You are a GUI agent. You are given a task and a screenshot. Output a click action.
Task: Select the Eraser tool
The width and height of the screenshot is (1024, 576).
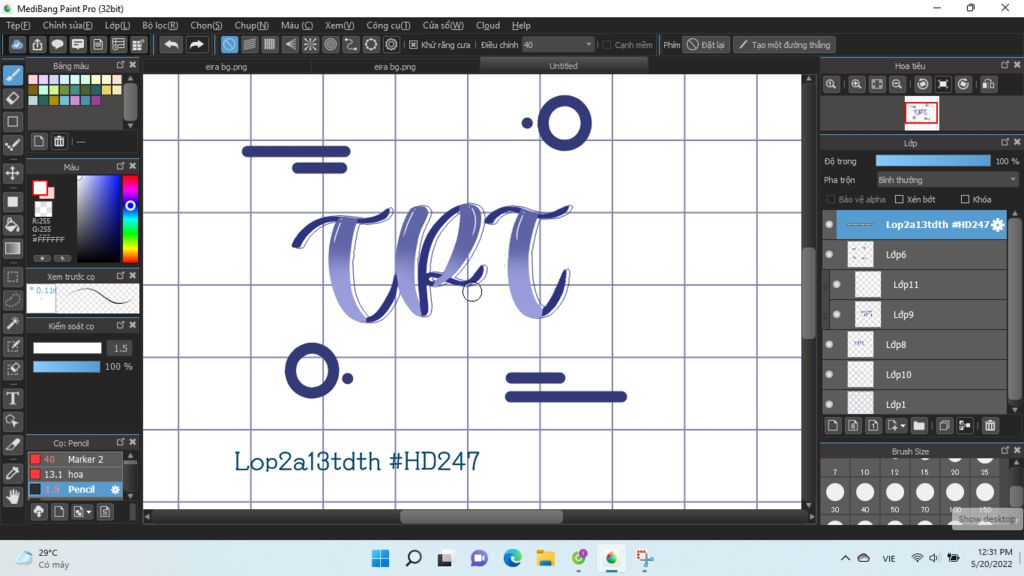point(12,98)
